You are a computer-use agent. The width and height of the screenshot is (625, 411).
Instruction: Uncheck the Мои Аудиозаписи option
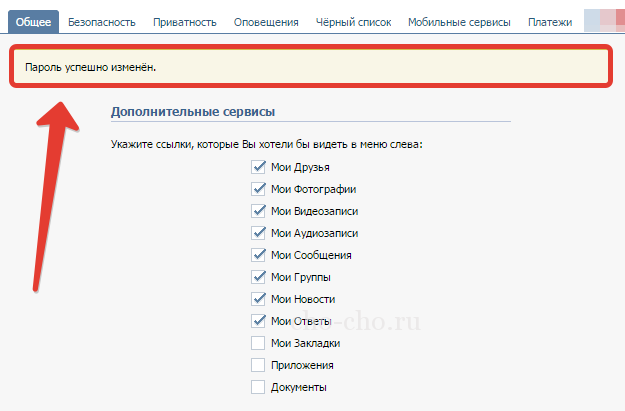pyautogui.click(x=258, y=233)
